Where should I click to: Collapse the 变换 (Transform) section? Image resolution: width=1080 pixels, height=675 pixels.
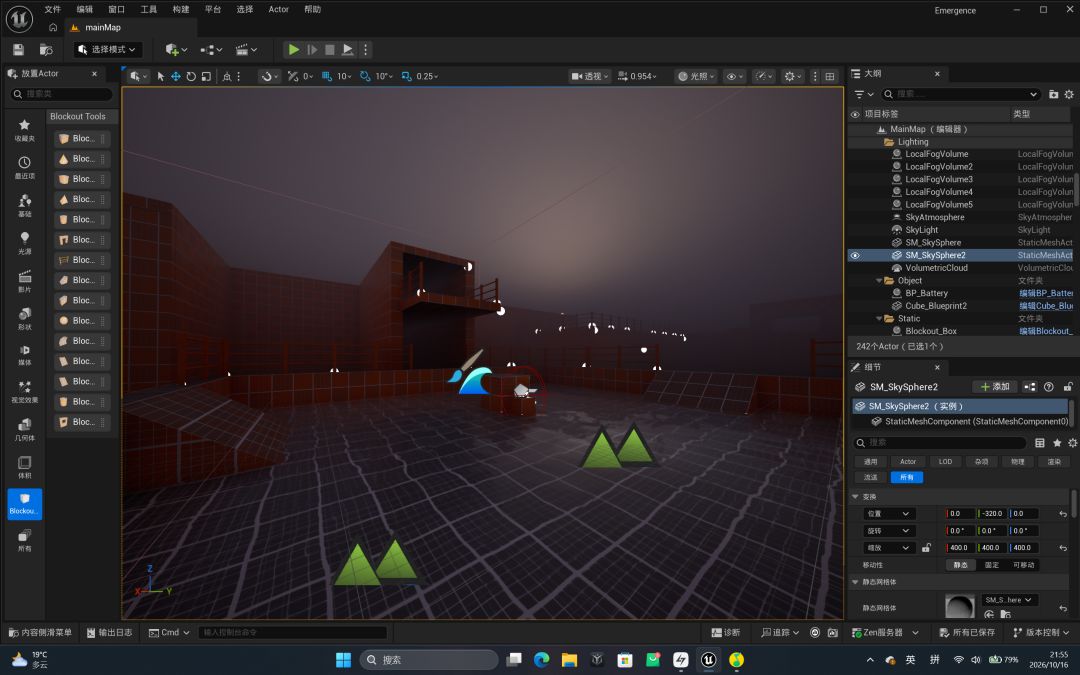(855, 497)
